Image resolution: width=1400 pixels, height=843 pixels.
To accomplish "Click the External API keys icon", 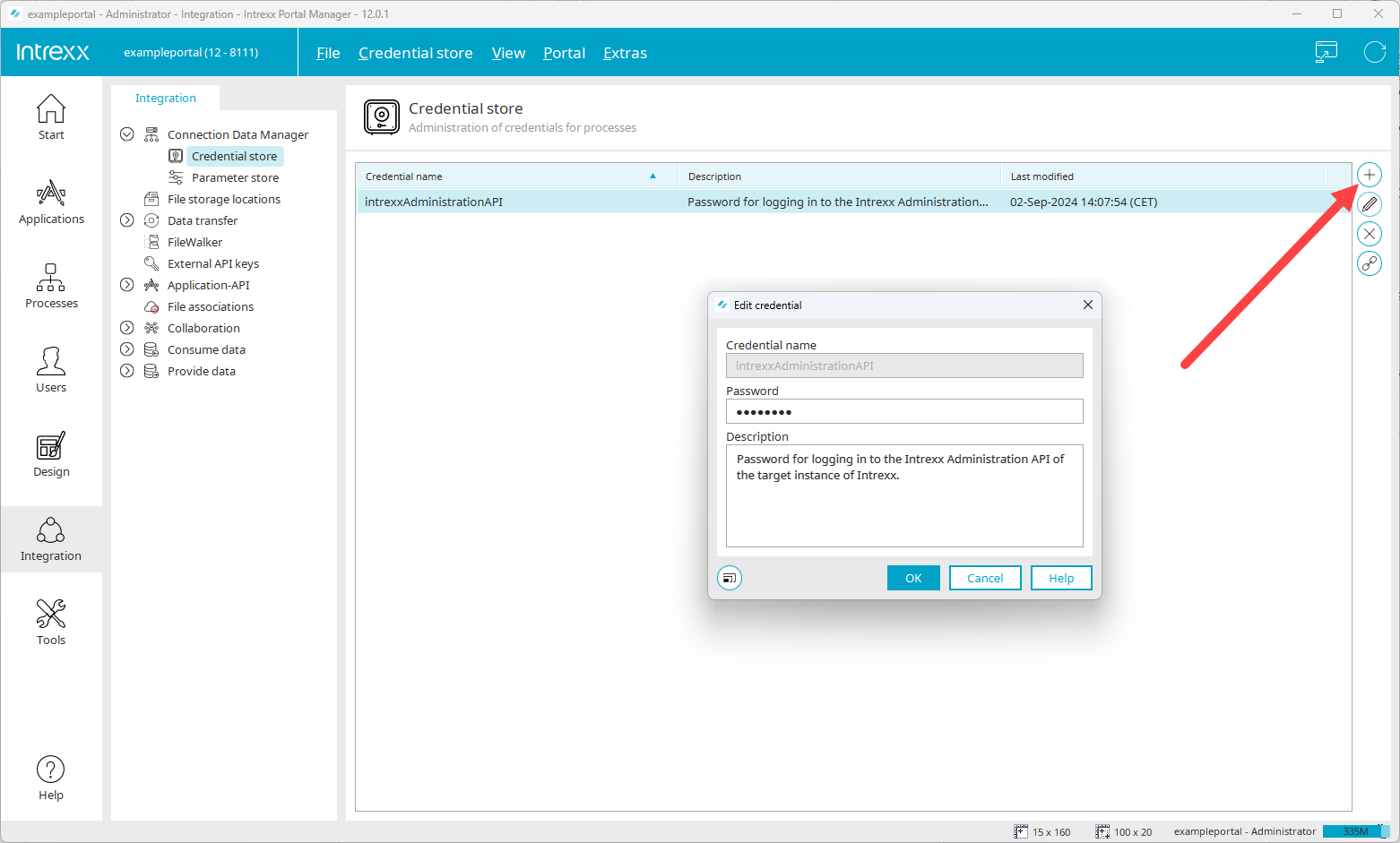I will [x=151, y=263].
